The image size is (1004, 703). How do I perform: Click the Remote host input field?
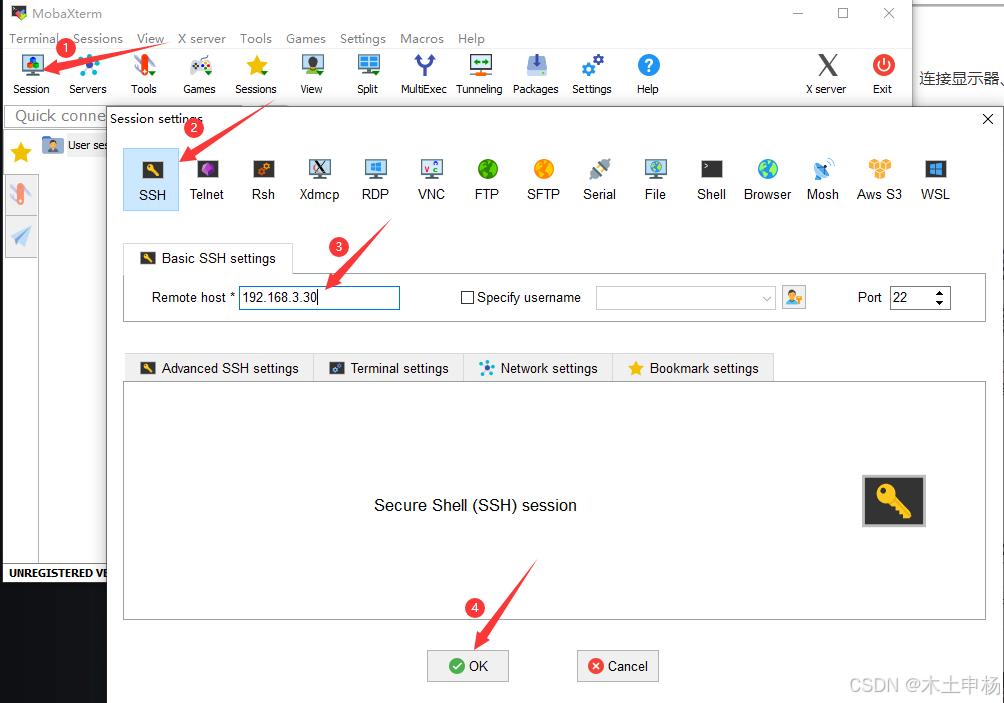pyautogui.click(x=320, y=298)
